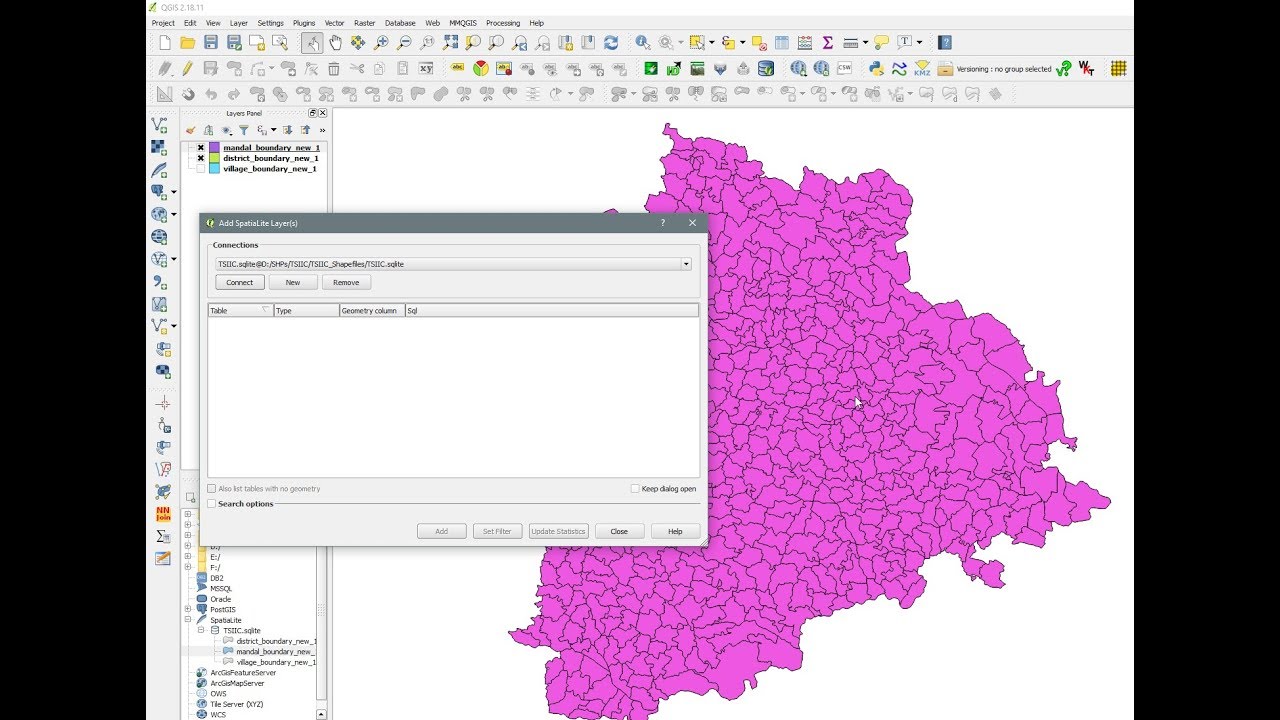Click the NN Join plugin icon
Viewport: 1280px width, 720px height.
[163, 514]
